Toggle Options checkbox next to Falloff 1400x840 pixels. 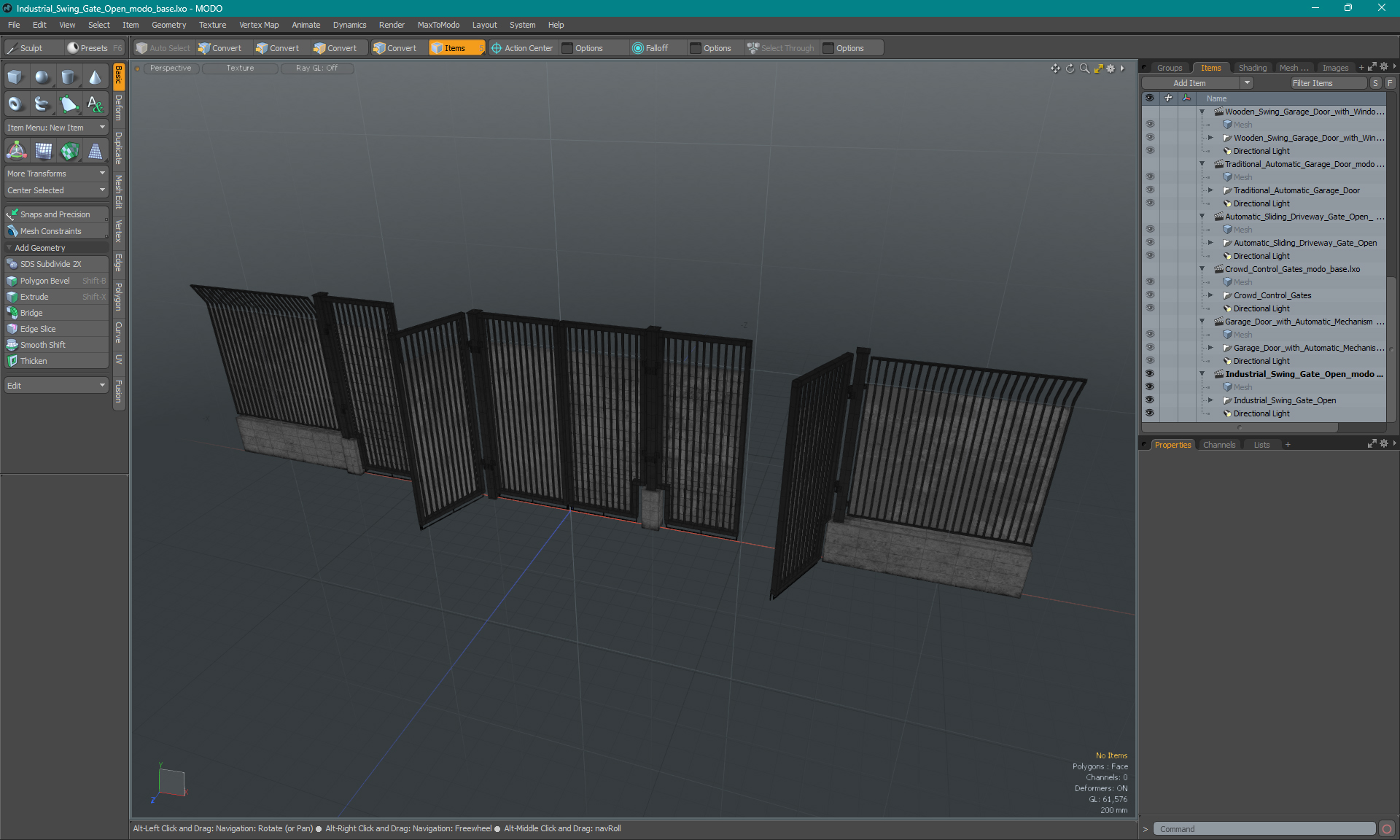pos(696,48)
